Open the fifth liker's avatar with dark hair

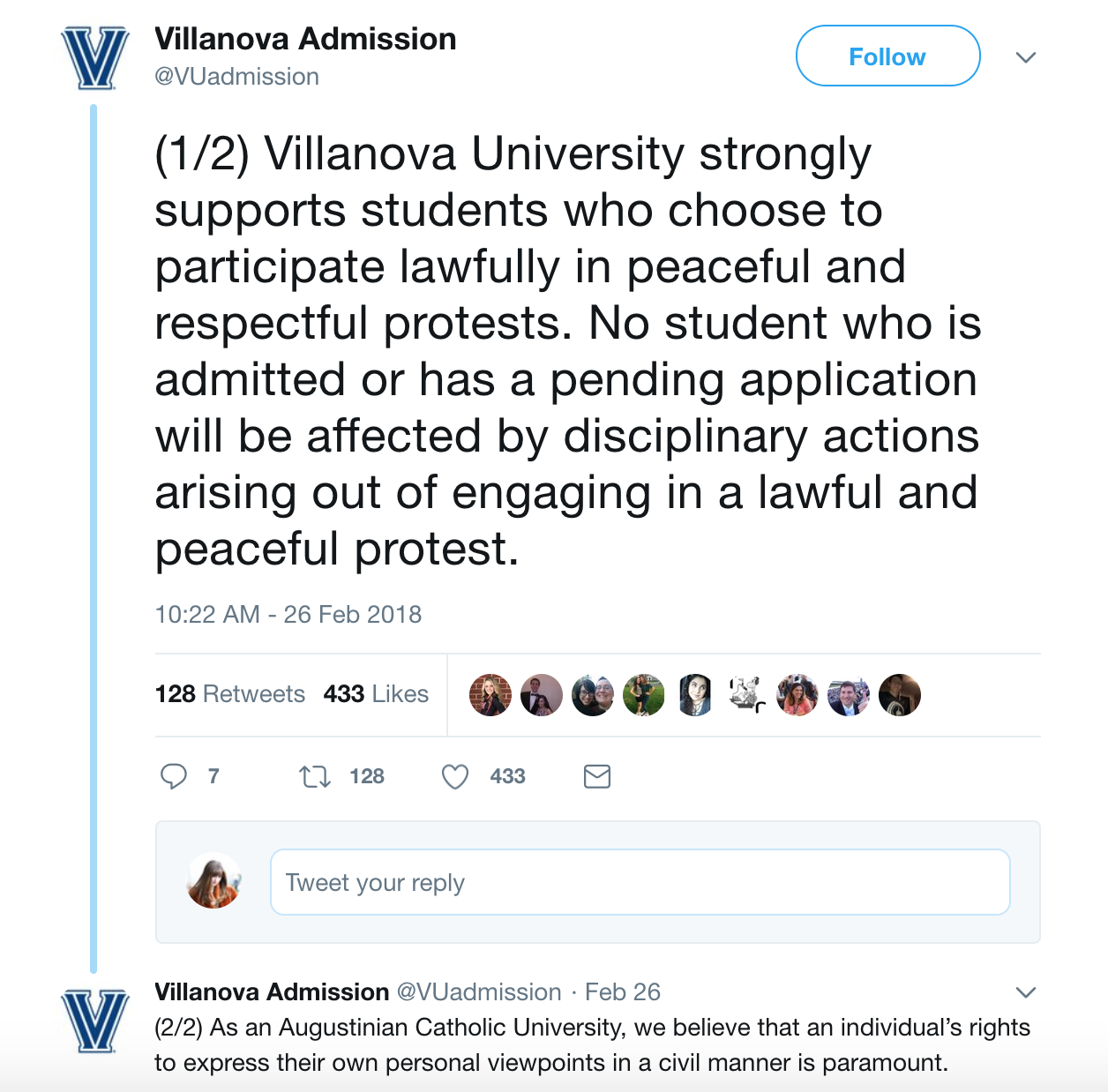[695, 695]
